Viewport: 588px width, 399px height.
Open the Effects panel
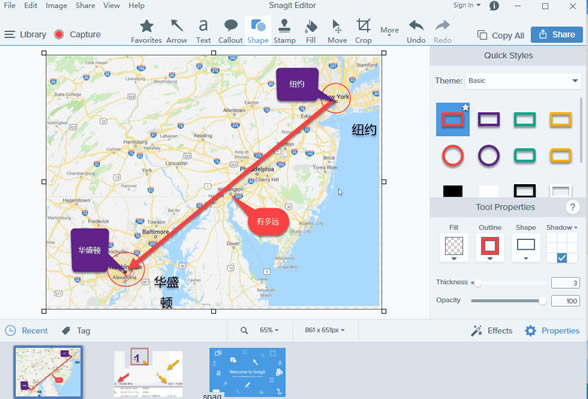[492, 330]
